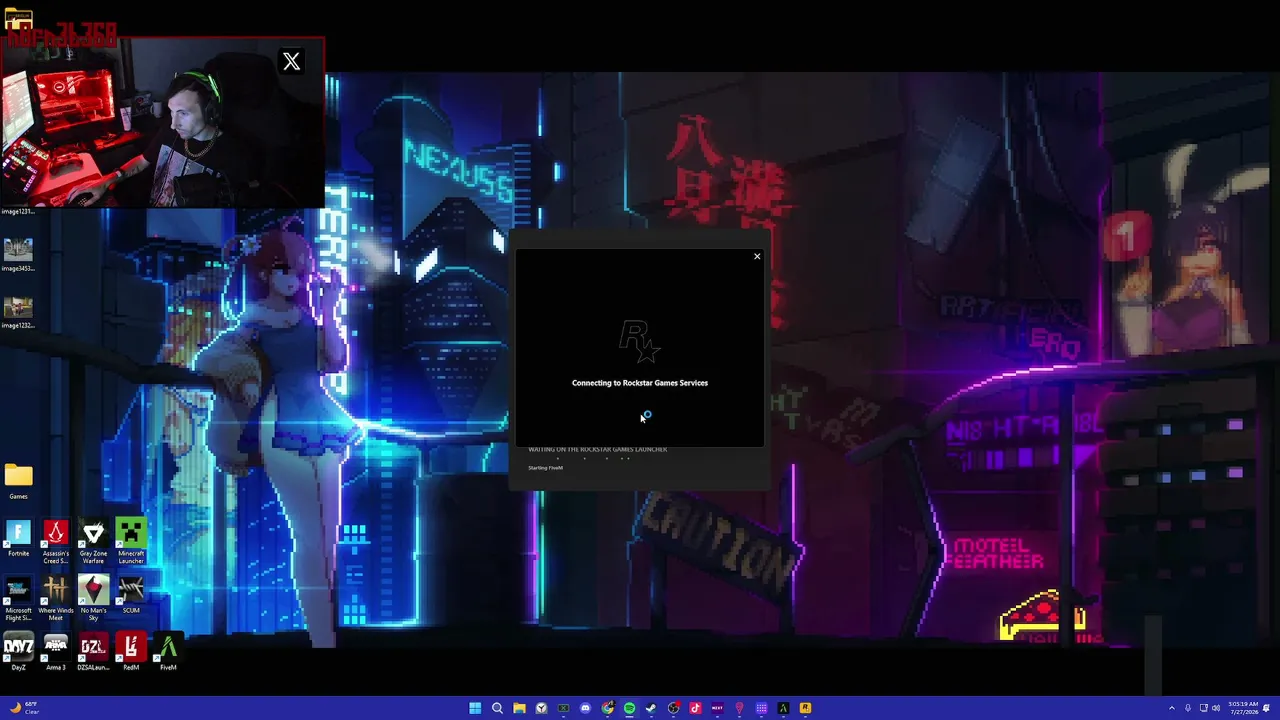Open Xbox app in taskbar
The width and height of the screenshot is (1280, 720).
(x=563, y=708)
